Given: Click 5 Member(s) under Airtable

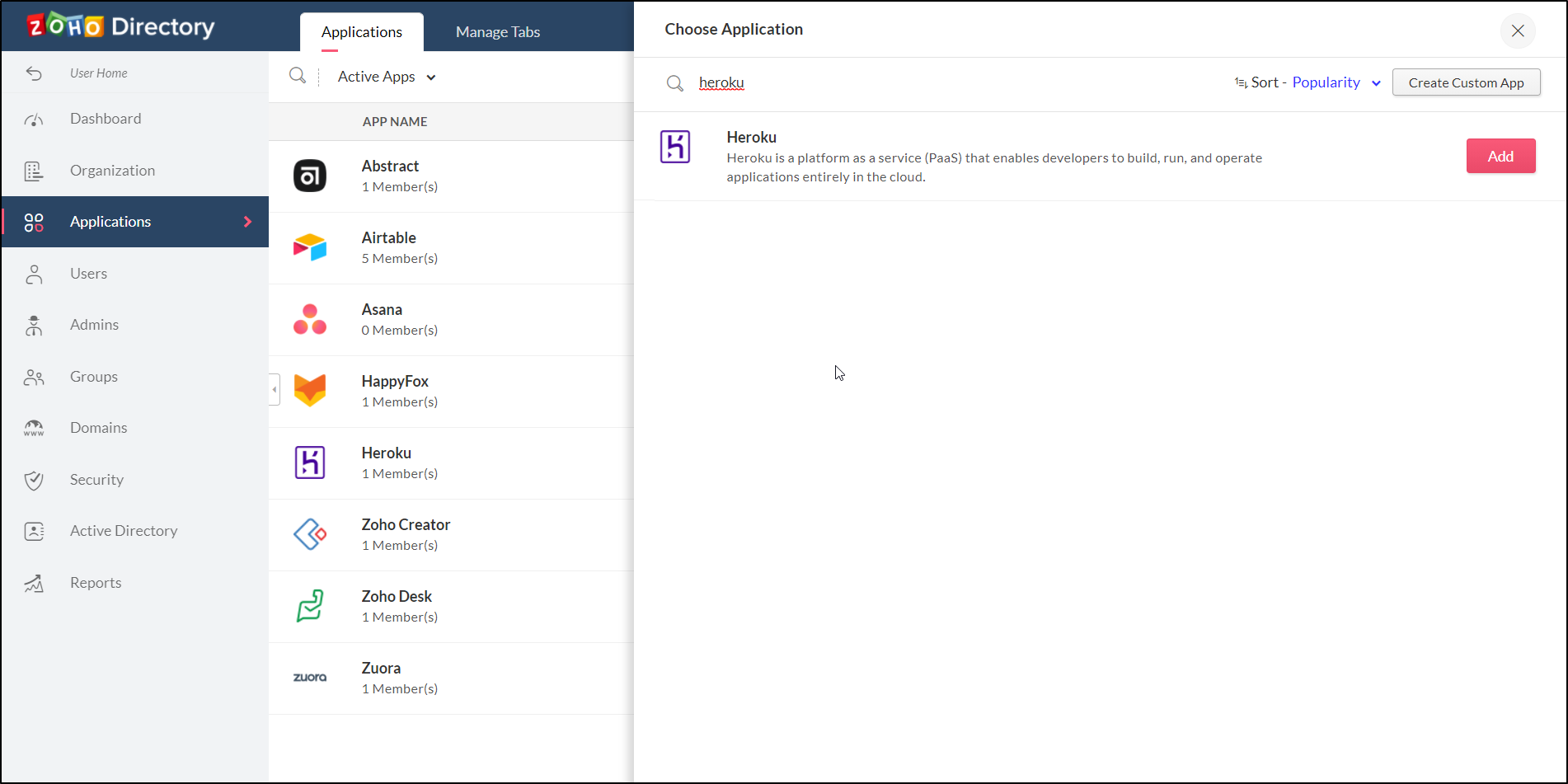Looking at the screenshot, I should pos(400,258).
